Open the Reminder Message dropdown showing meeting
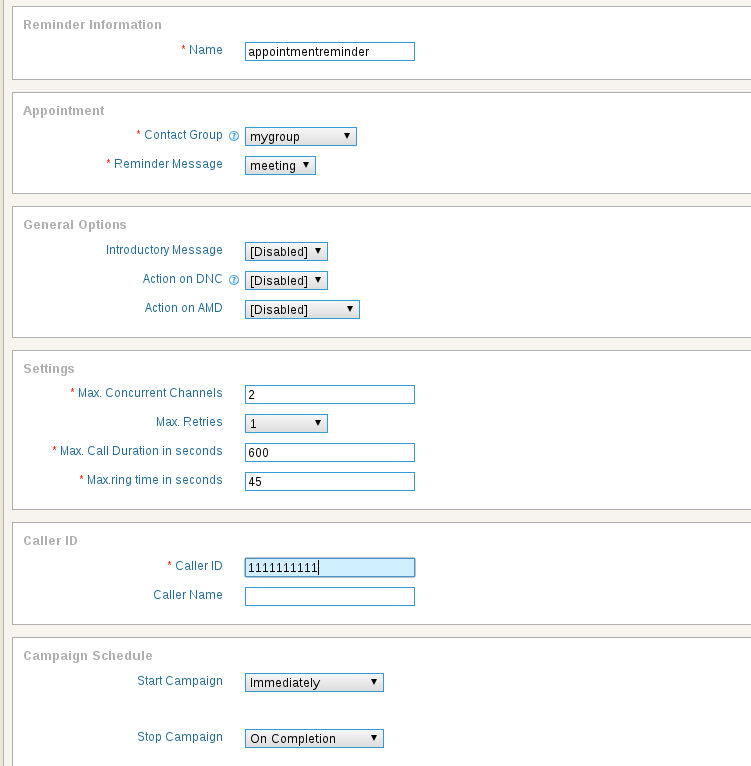The width and height of the screenshot is (751, 766). 280,165
